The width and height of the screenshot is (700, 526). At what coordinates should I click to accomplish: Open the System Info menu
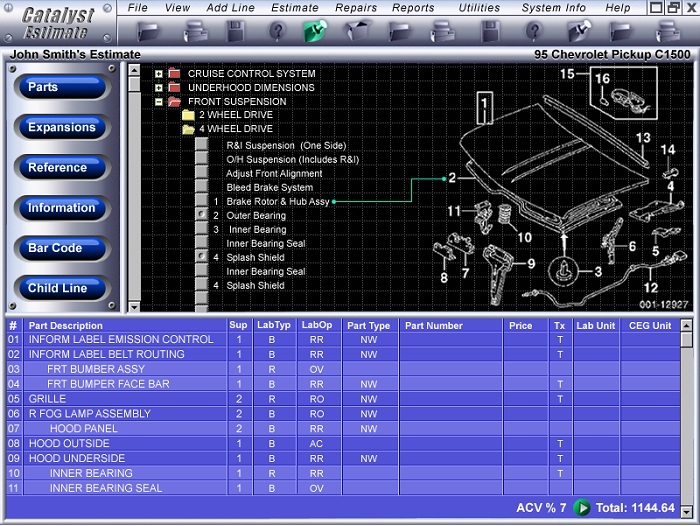point(554,8)
